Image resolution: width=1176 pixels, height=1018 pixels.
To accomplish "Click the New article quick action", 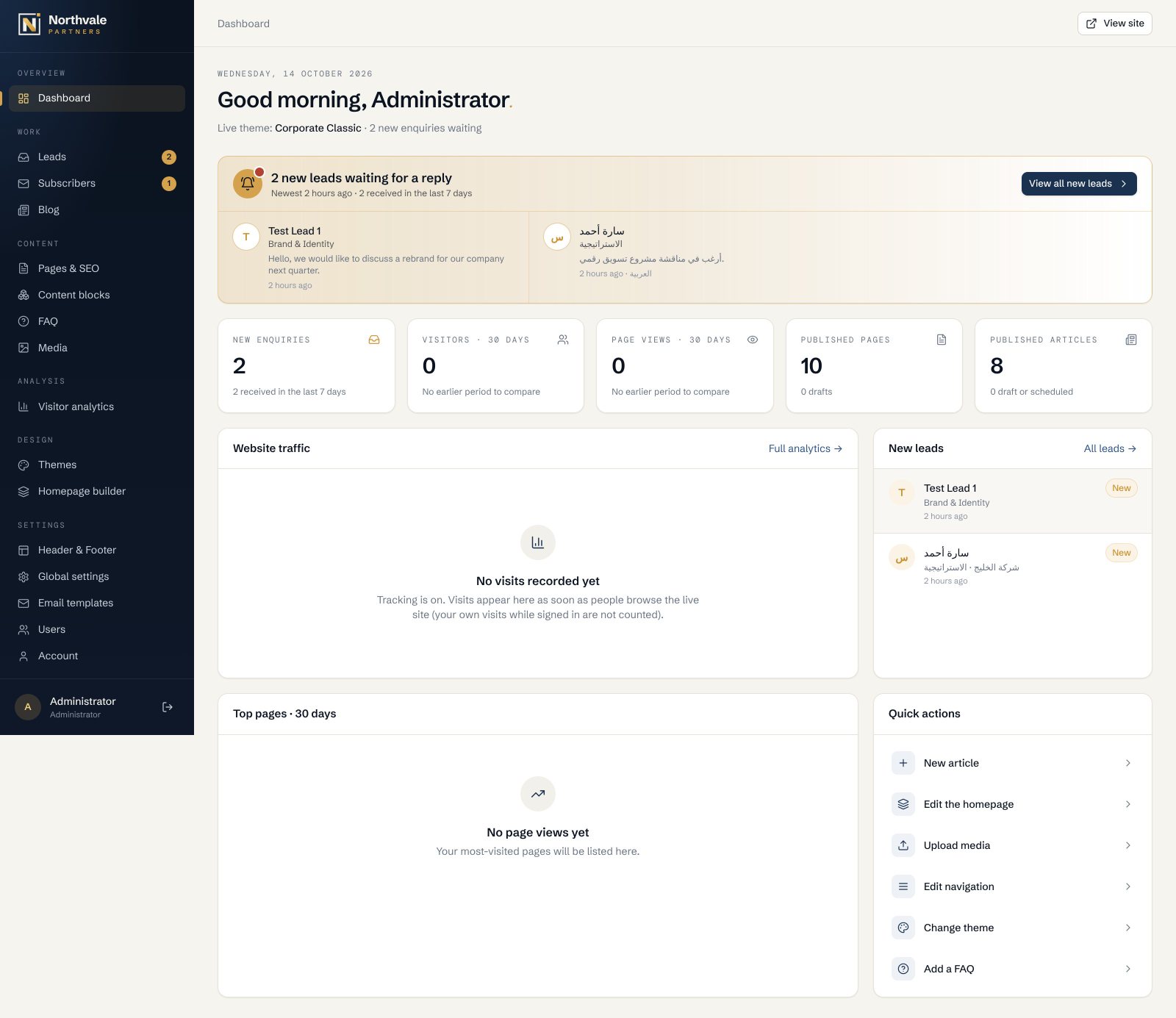I will point(1013,763).
